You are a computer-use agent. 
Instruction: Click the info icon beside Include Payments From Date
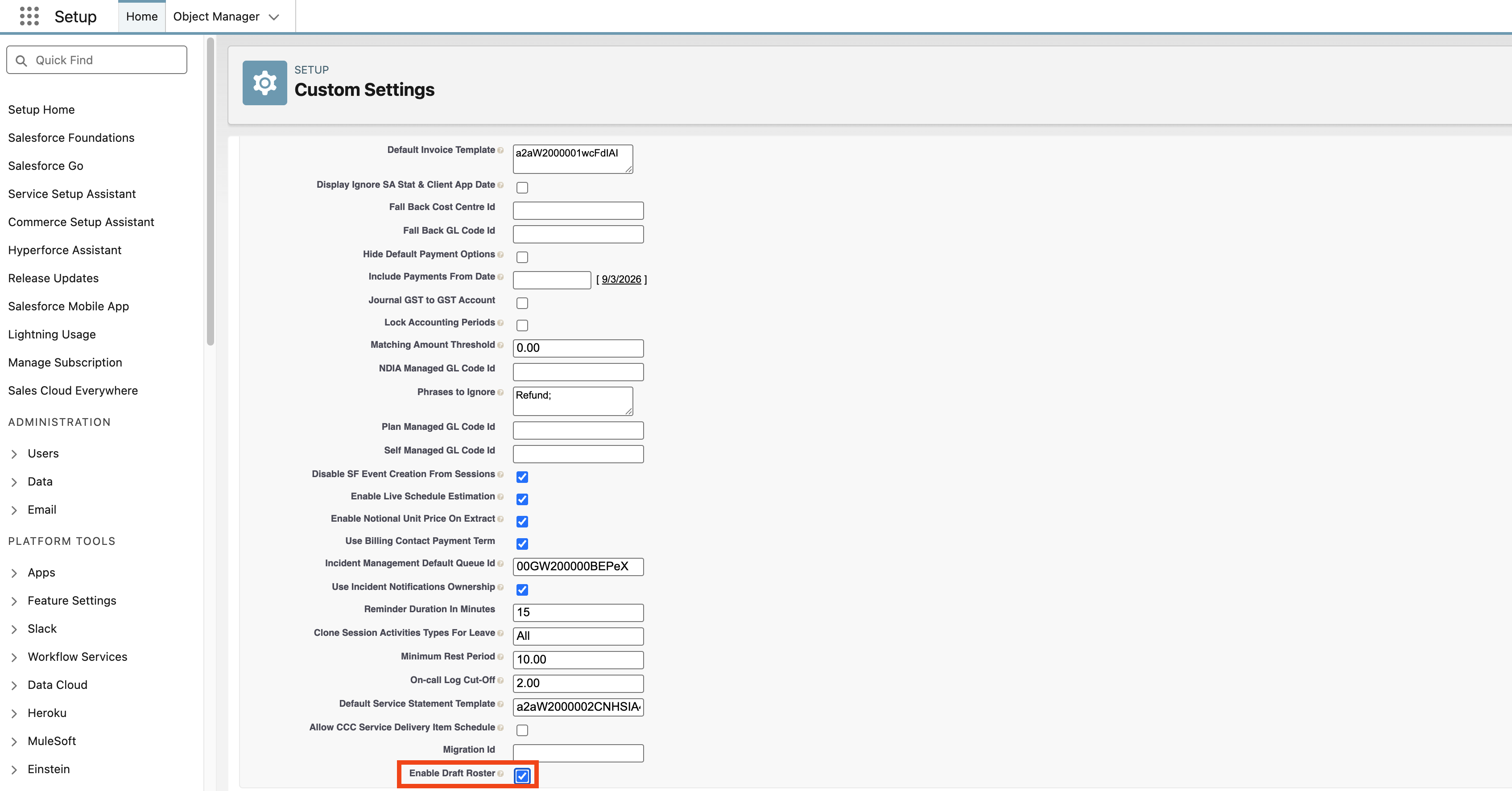501,277
